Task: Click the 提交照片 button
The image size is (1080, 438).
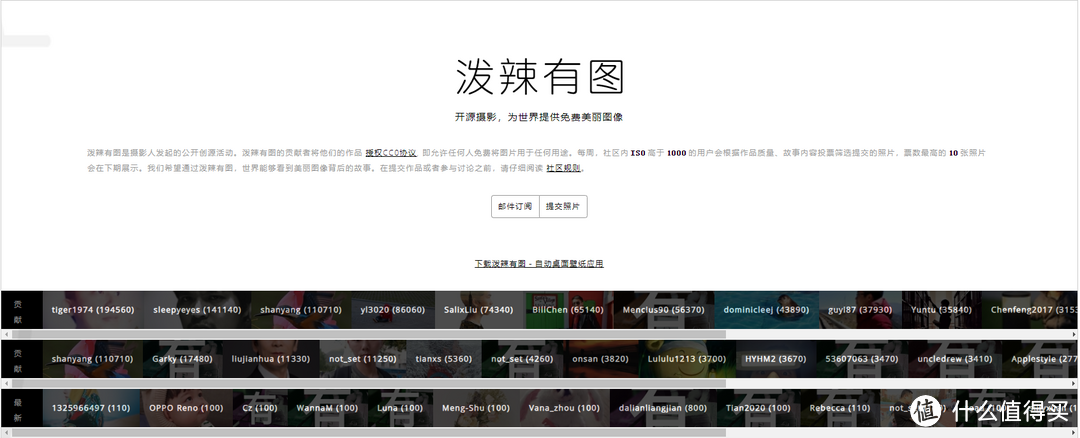Action: pyautogui.click(x=563, y=207)
